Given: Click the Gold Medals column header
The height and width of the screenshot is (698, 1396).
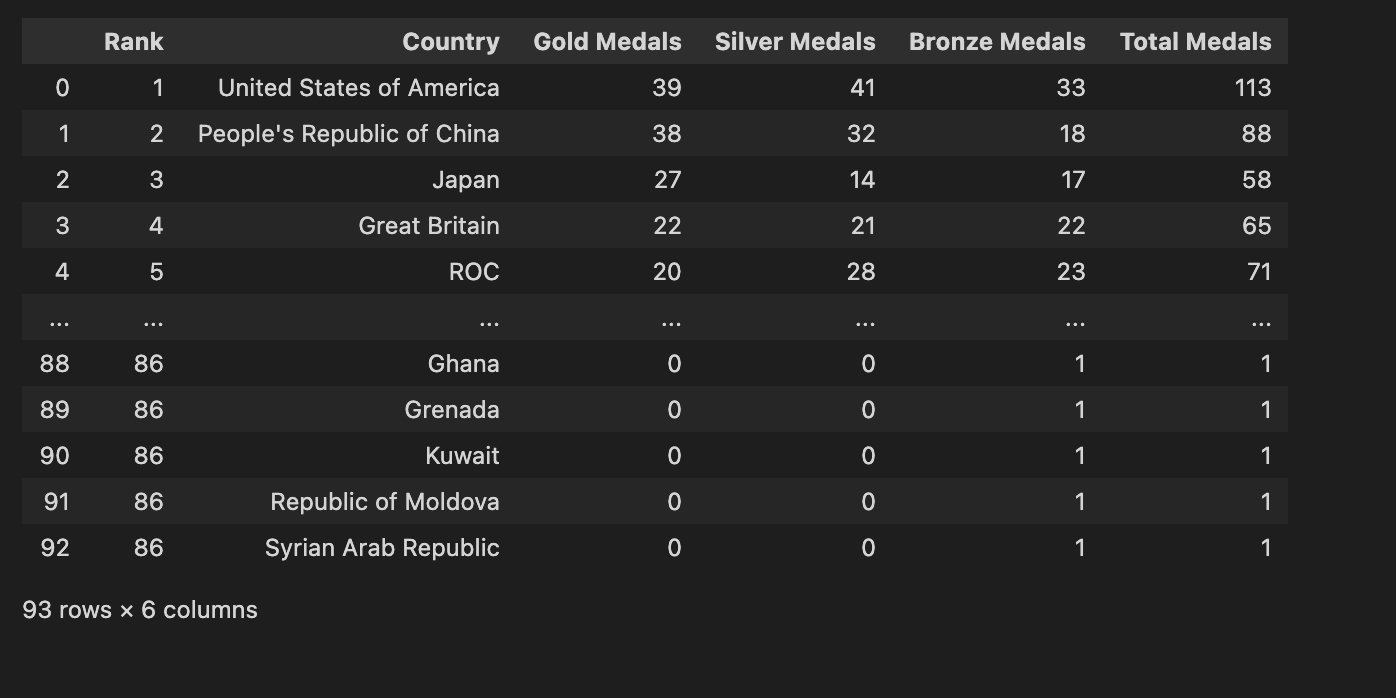Looking at the screenshot, I should [607, 42].
